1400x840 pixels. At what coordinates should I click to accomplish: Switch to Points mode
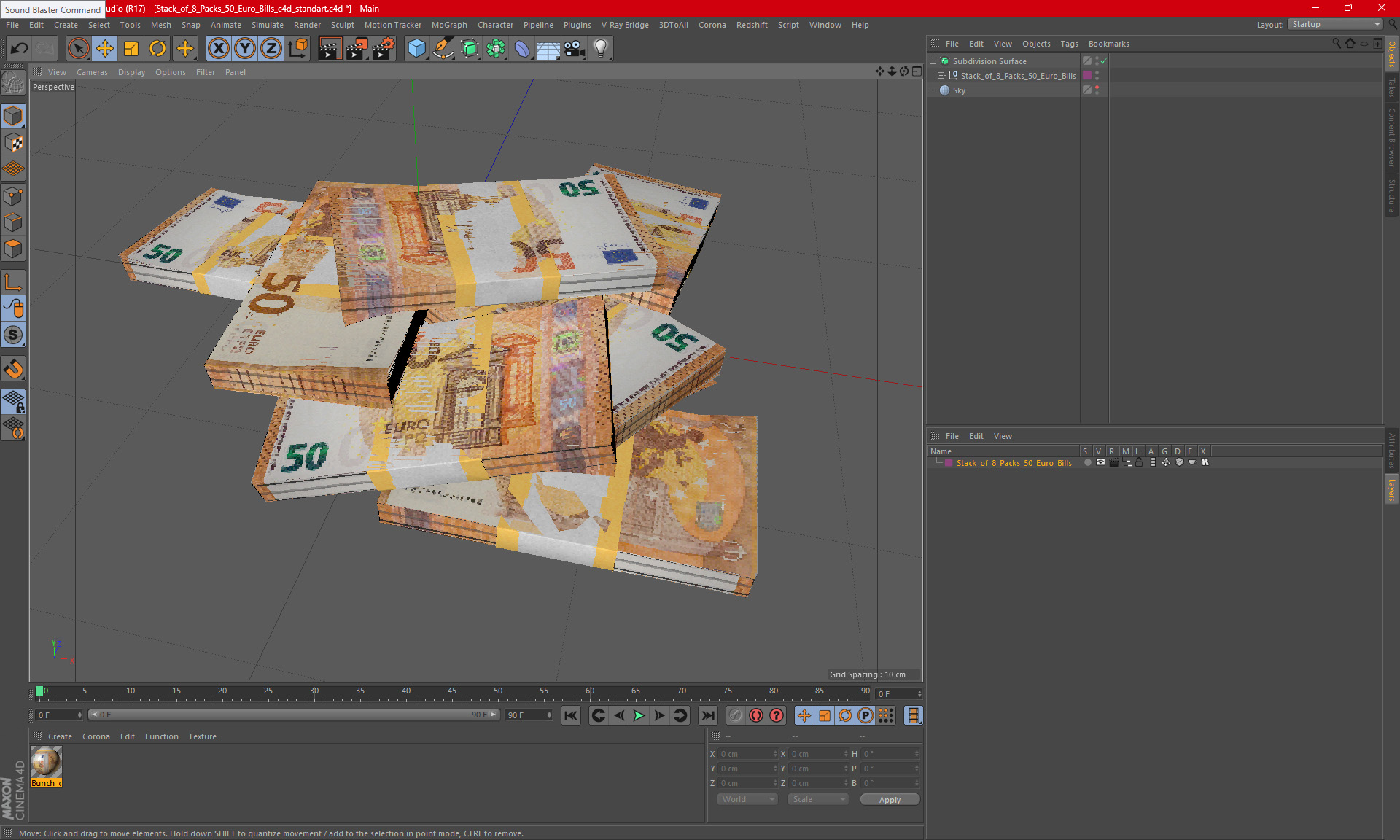[x=13, y=196]
